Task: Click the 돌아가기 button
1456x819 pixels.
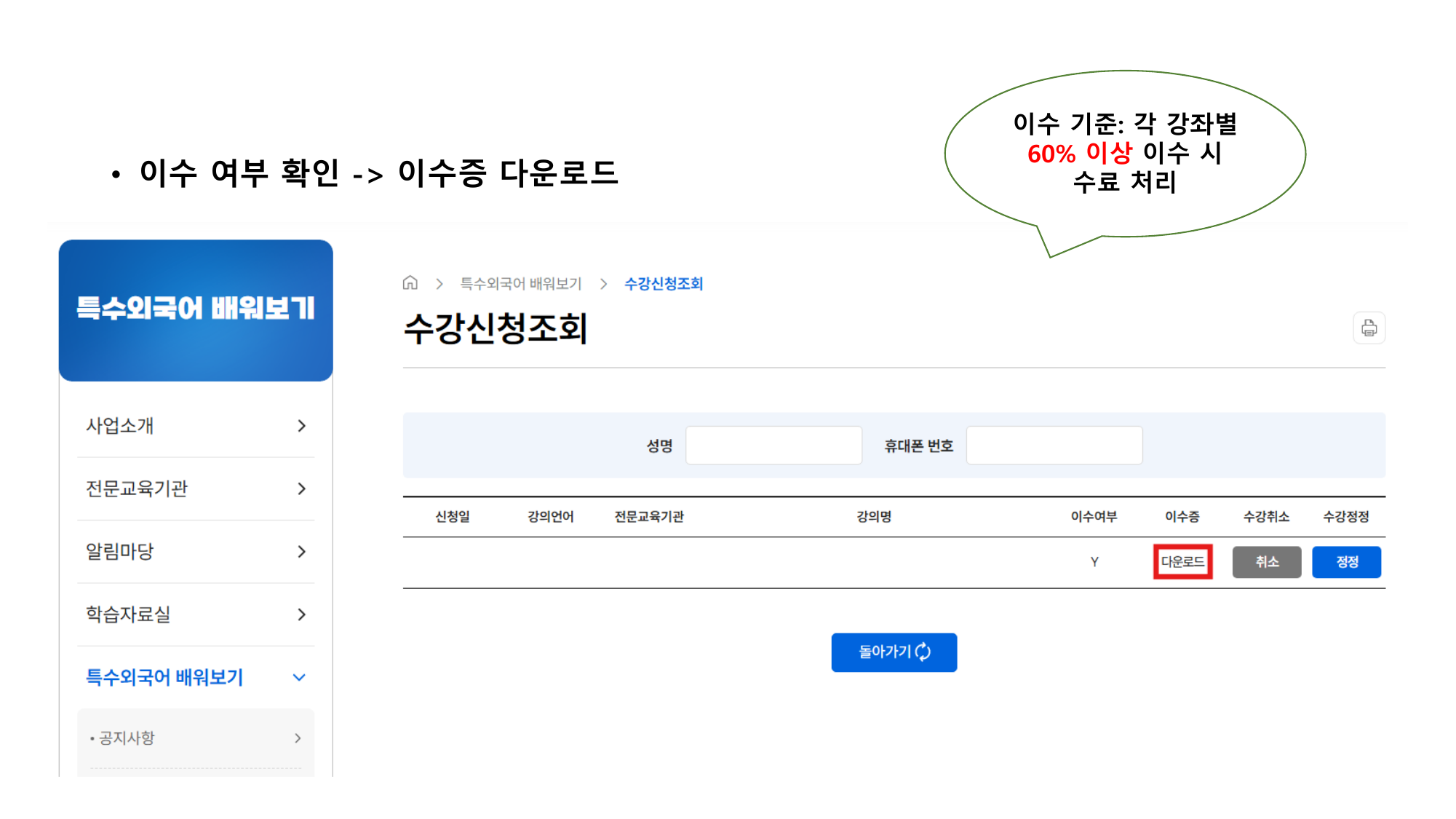Action: [894, 652]
